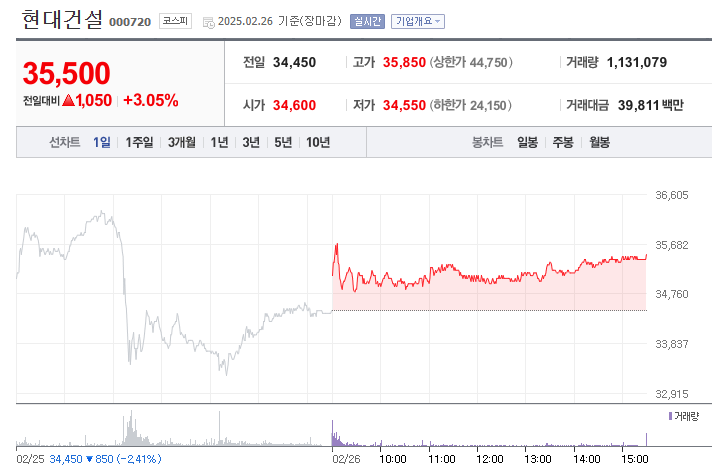Image resolution: width=712 pixels, height=471 pixels.
Task: Click the 12:00 time axis label
Action: click(x=490, y=459)
